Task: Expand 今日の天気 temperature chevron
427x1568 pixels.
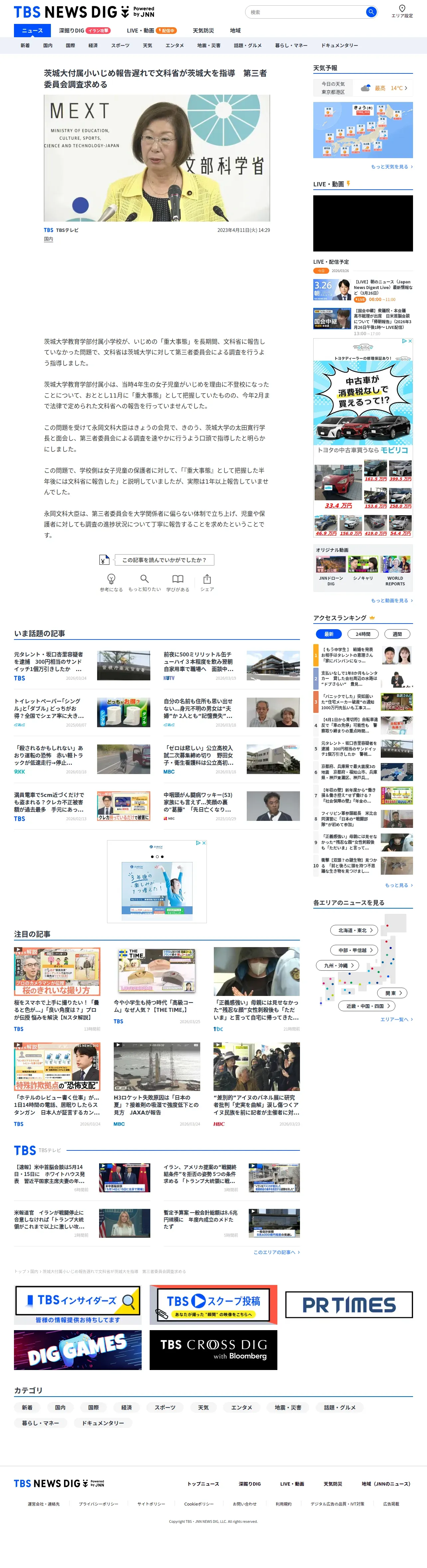Action: coord(406,88)
